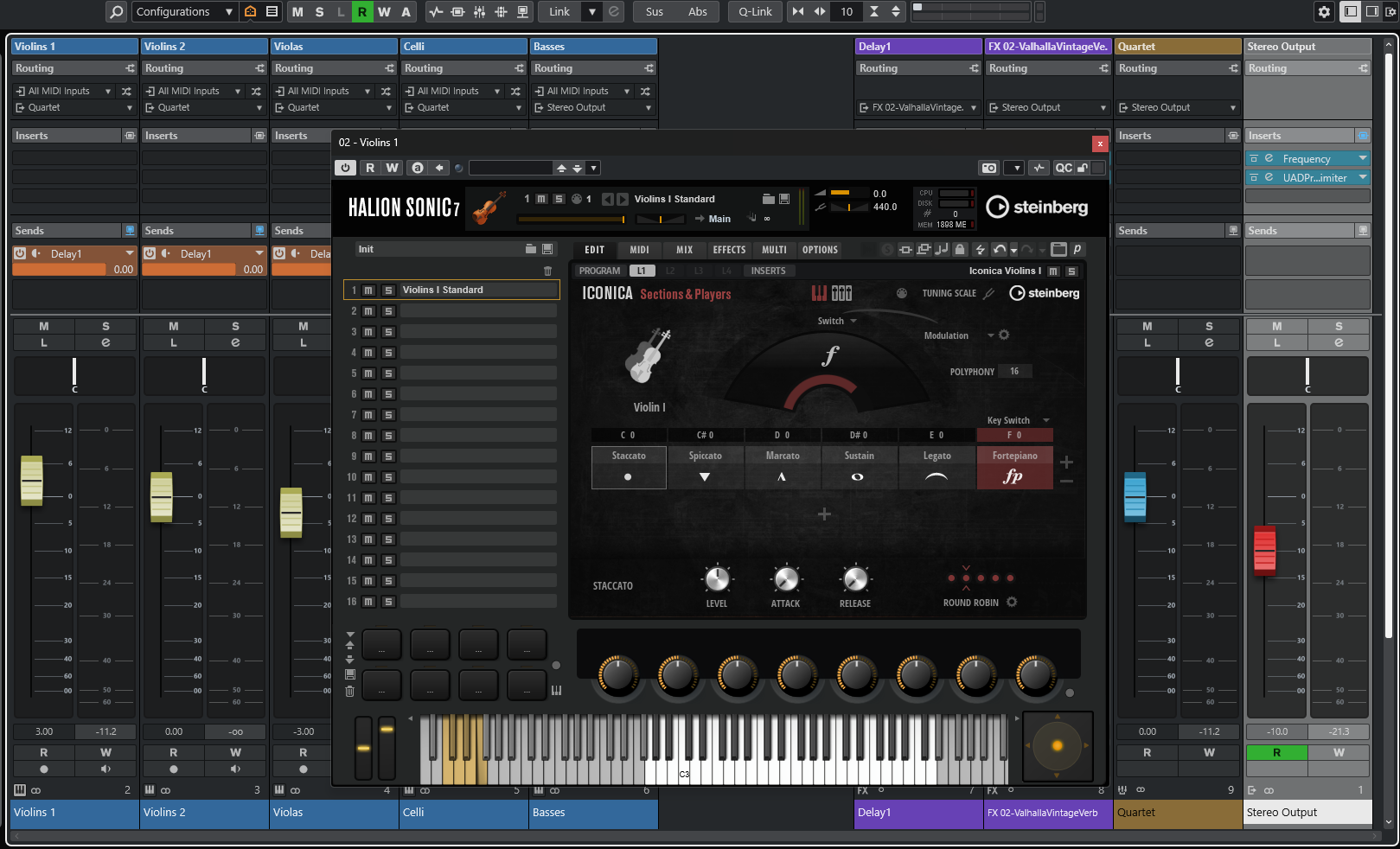Click the violin instrument icon in program slot
Screen dimensions: 1400x849
click(489, 207)
